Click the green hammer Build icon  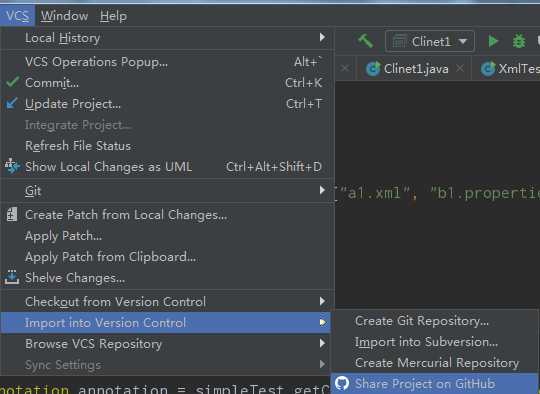pyautogui.click(x=366, y=41)
